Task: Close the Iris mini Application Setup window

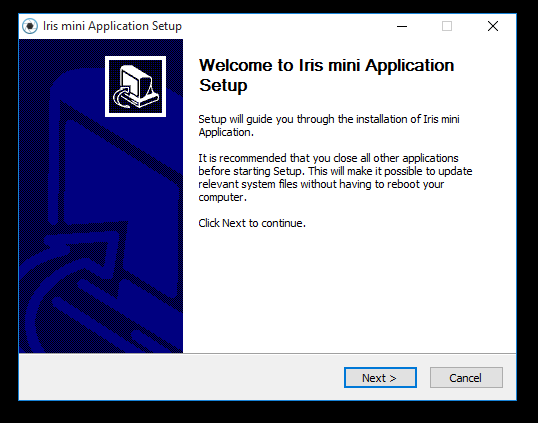Action: click(493, 26)
